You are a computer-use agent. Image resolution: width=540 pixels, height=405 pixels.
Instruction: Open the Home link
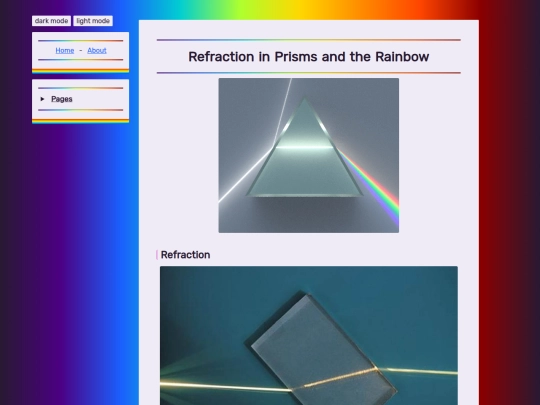click(65, 50)
